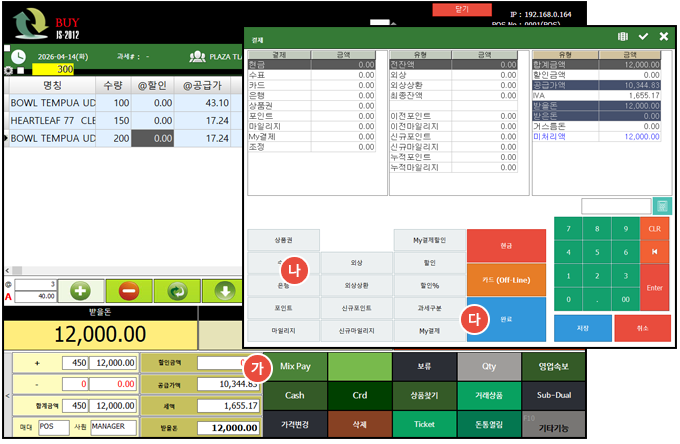Screen dimensions: 680x444
Task: Click the Crd button in POS window
Action: point(360,395)
